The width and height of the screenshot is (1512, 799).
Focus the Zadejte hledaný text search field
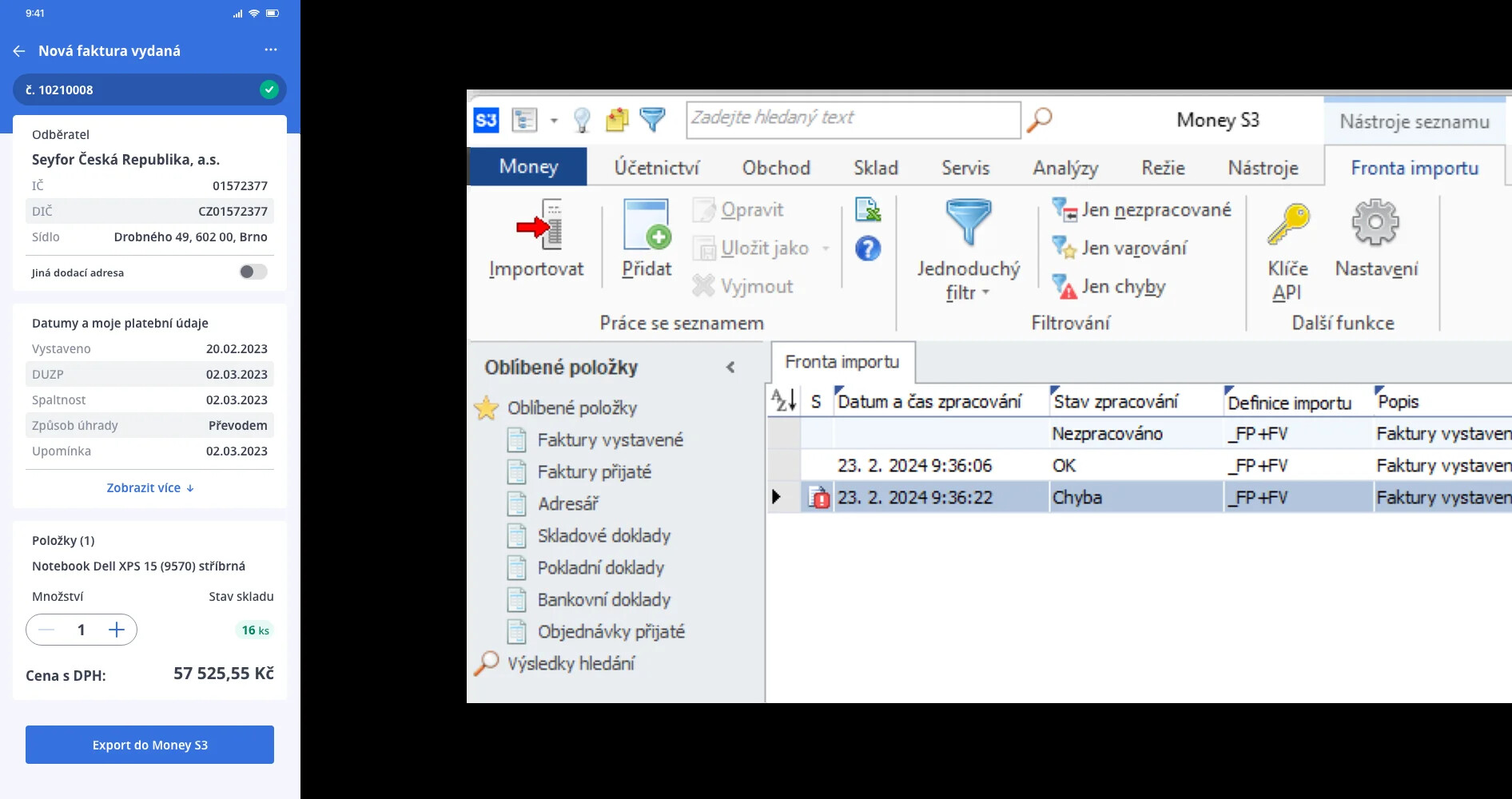pyautogui.click(x=853, y=119)
